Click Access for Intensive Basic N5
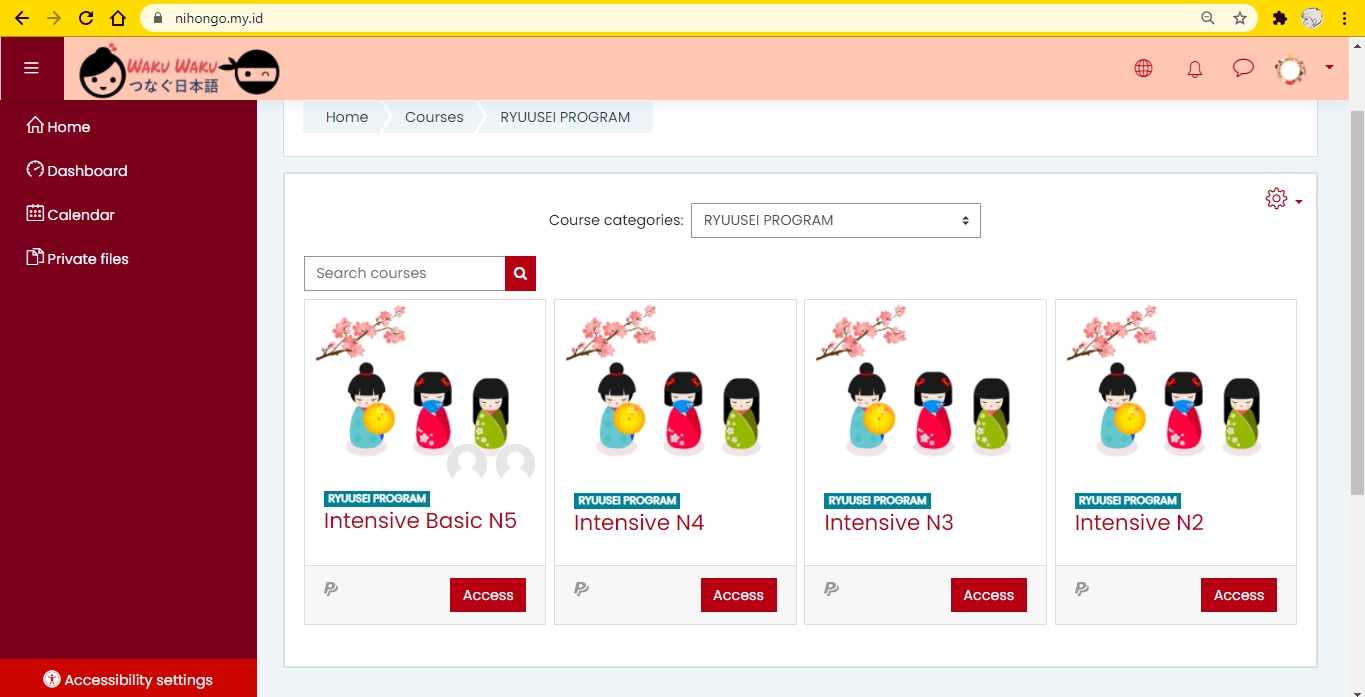The width and height of the screenshot is (1365, 697). point(488,595)
